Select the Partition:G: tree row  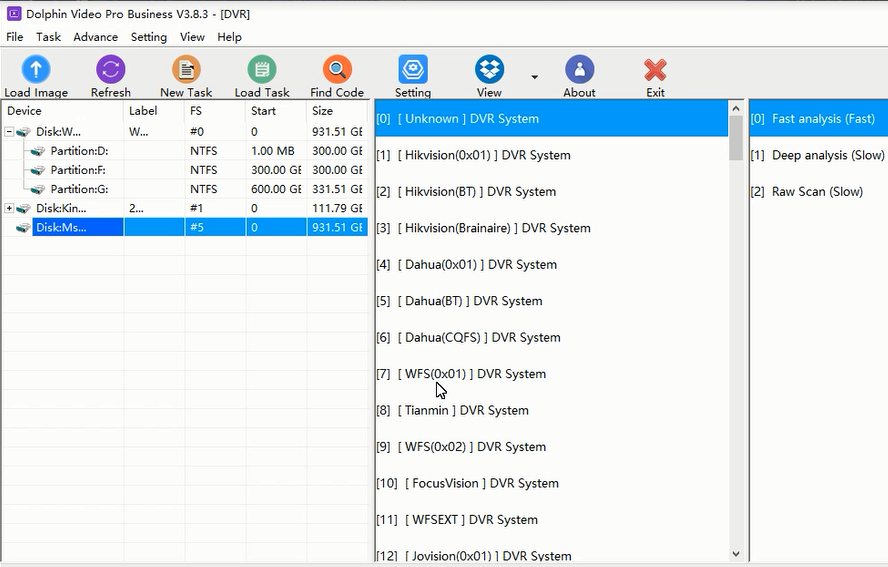[x=185, y=189]
